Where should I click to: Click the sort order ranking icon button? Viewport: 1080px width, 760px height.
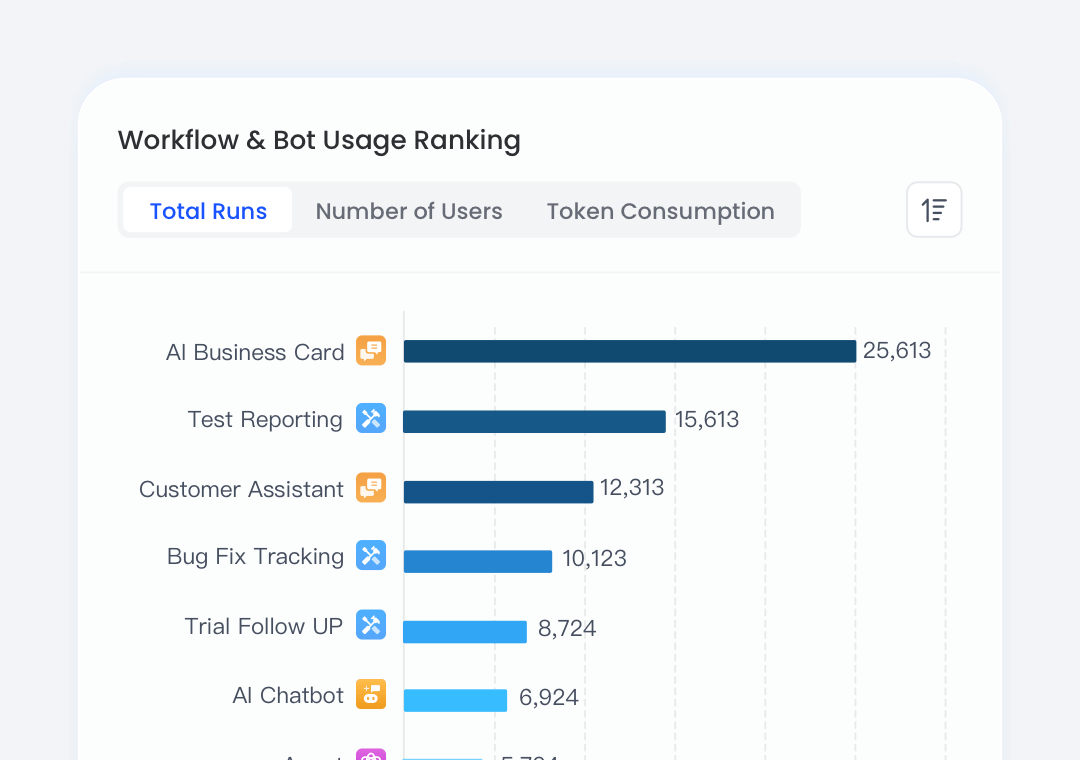(x=934, y=210)
